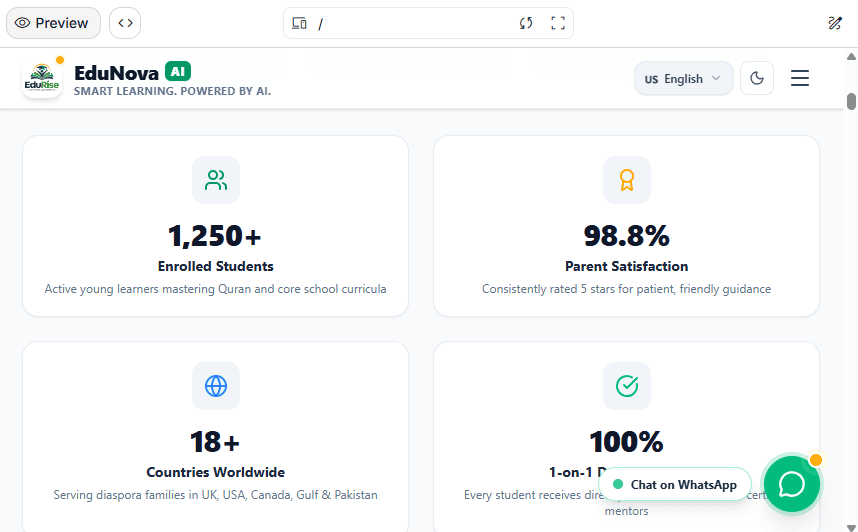Click the EduNova brand title
Image resolution: width=858 pixels, height=532 pixels.
coord(116,72)
